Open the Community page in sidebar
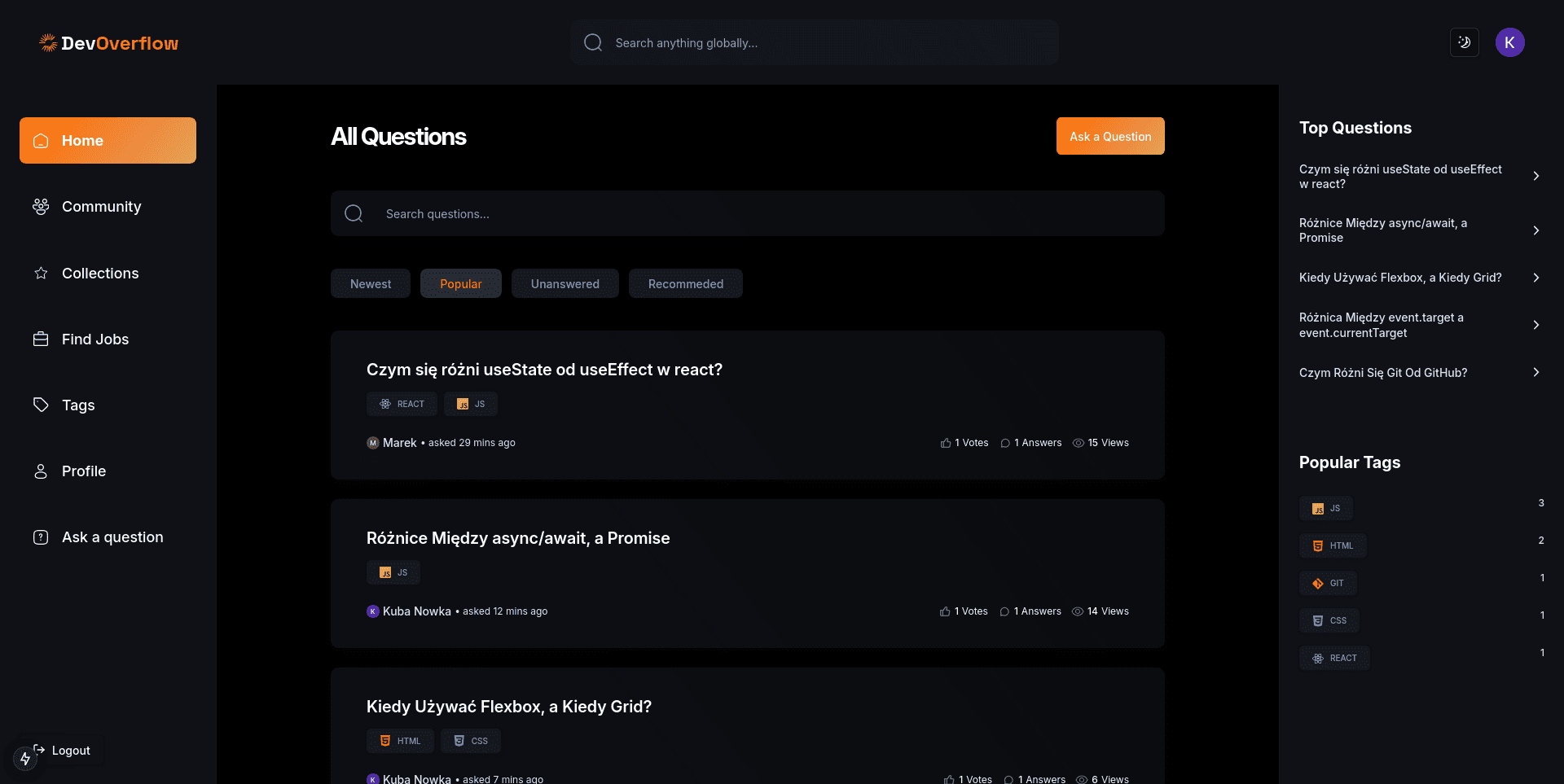This screenshot has height=784, width=1564. coord(101,207)
